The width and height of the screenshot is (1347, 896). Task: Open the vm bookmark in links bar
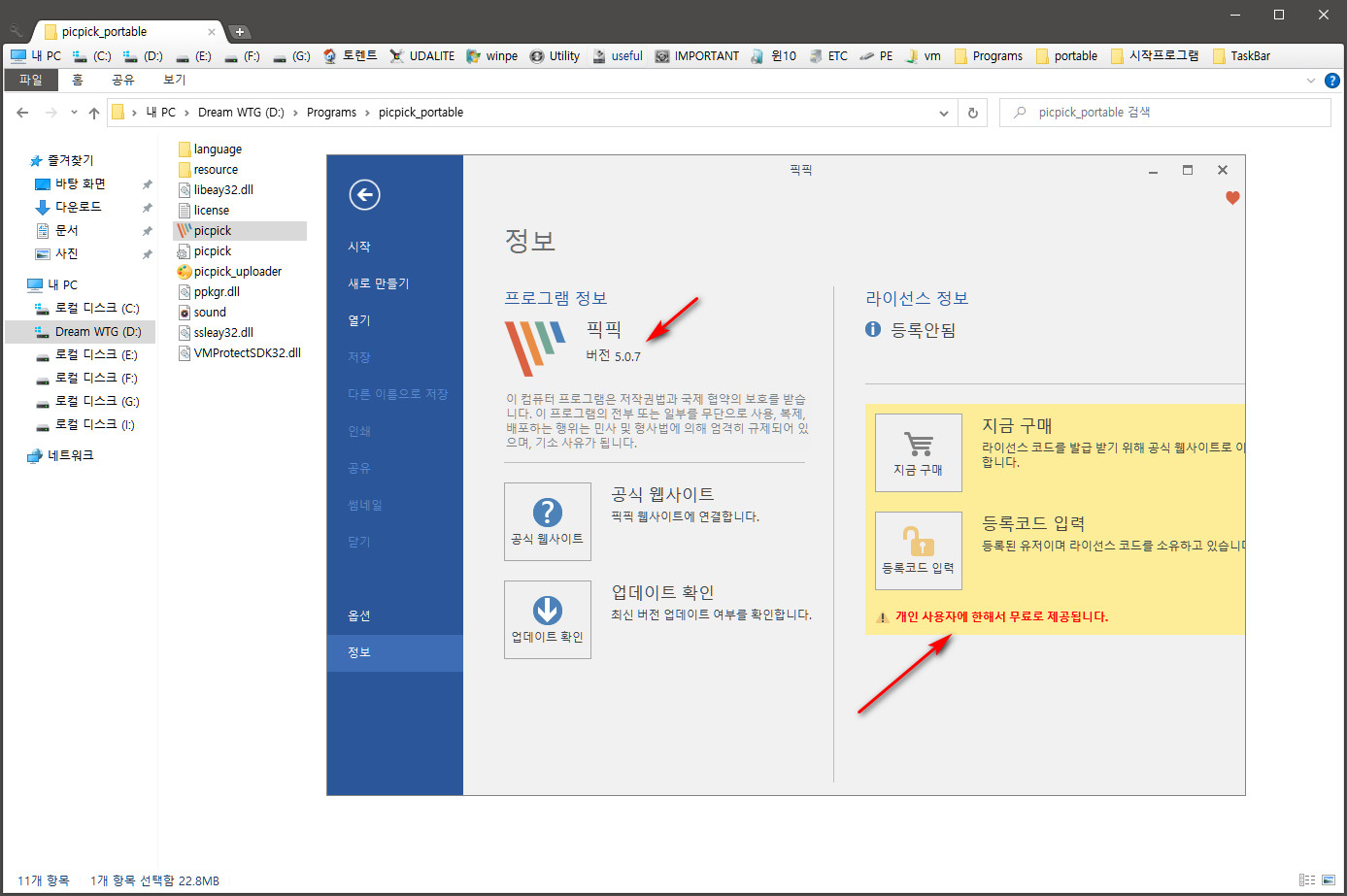[x=923, y=56]
